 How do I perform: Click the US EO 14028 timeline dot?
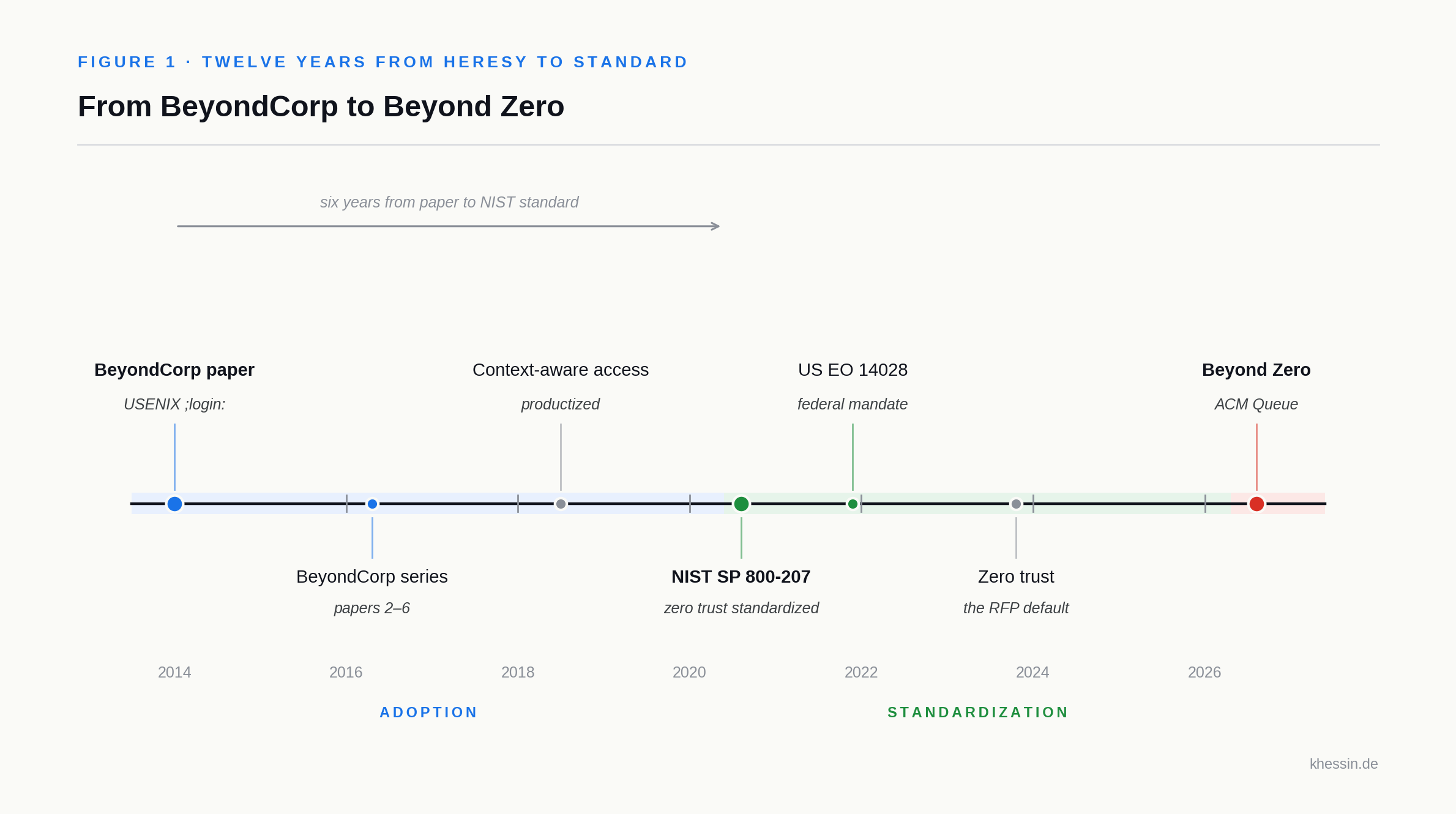(853, 504)
